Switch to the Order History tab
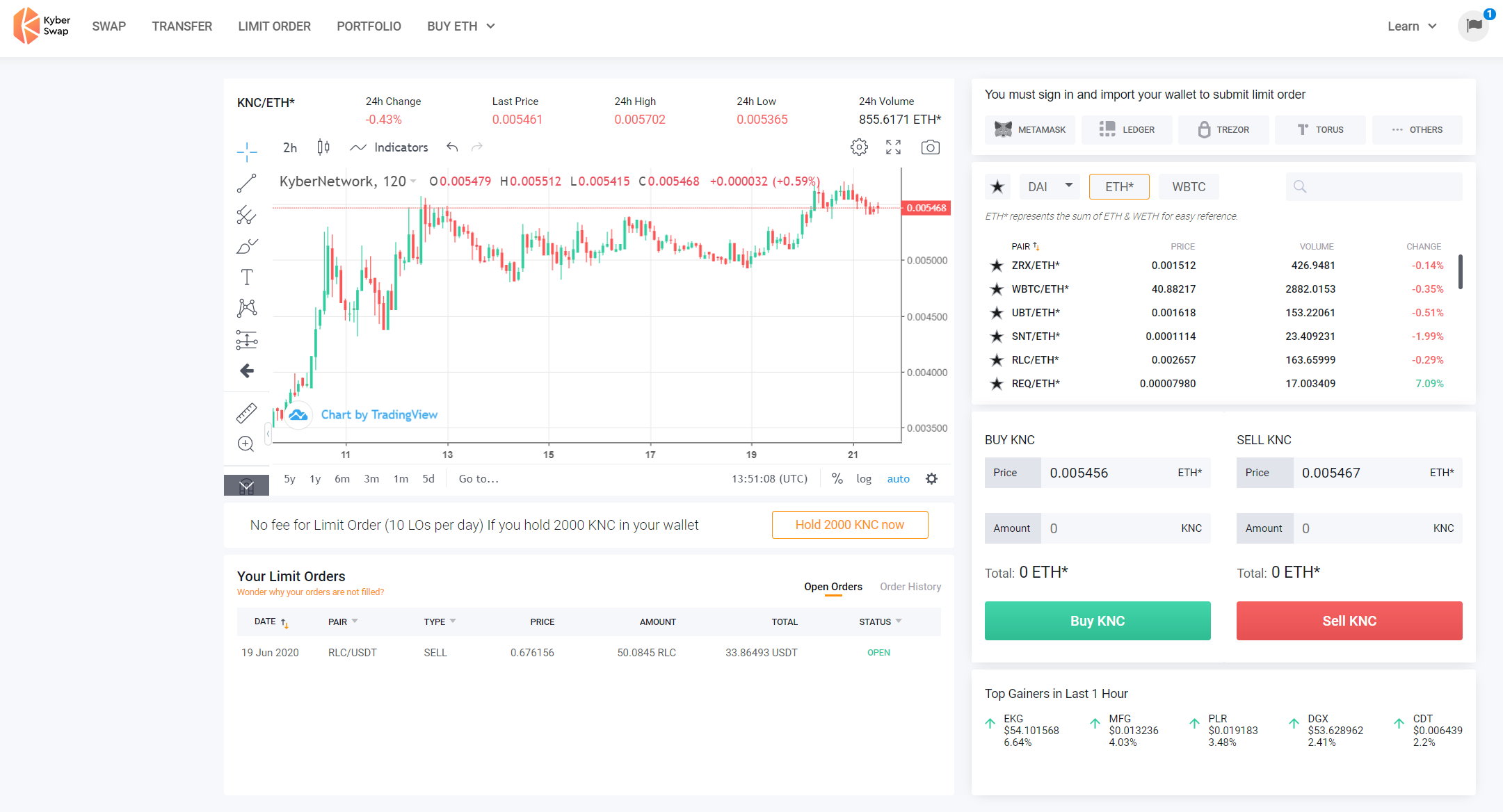This screenshot has height=812, width=1503. coord(910,587)
